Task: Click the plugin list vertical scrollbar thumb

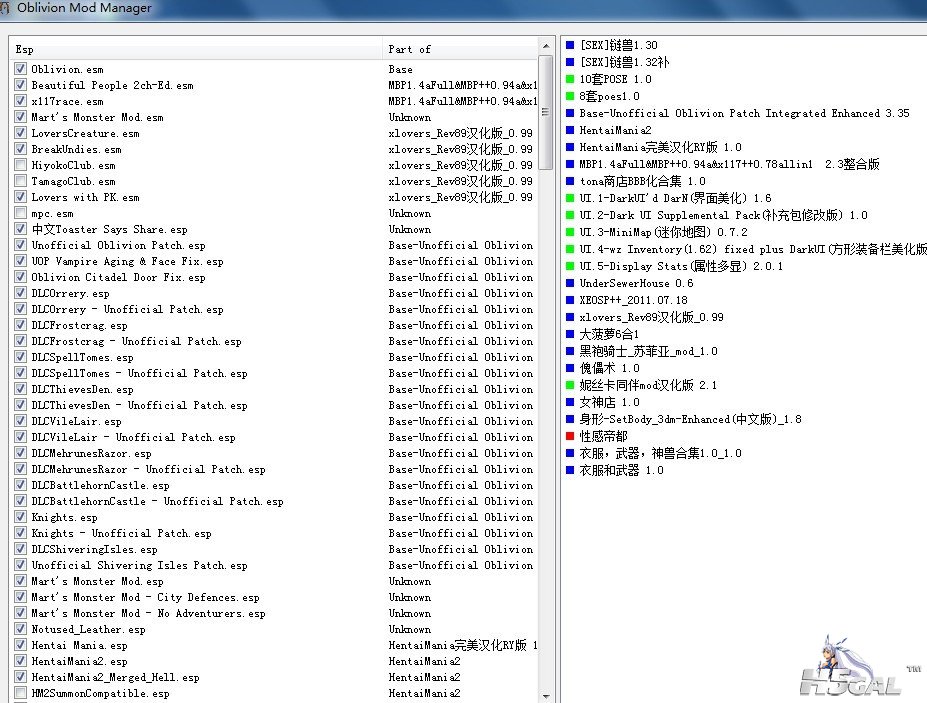Action: point(546,112)
